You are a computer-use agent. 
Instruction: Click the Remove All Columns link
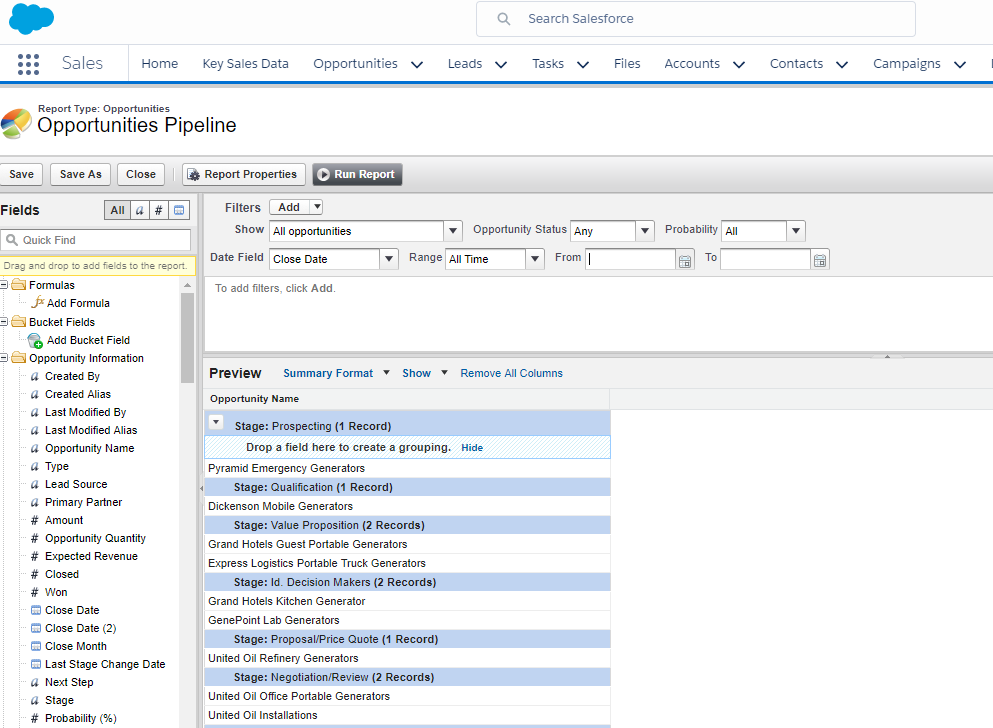coord(511,373)
